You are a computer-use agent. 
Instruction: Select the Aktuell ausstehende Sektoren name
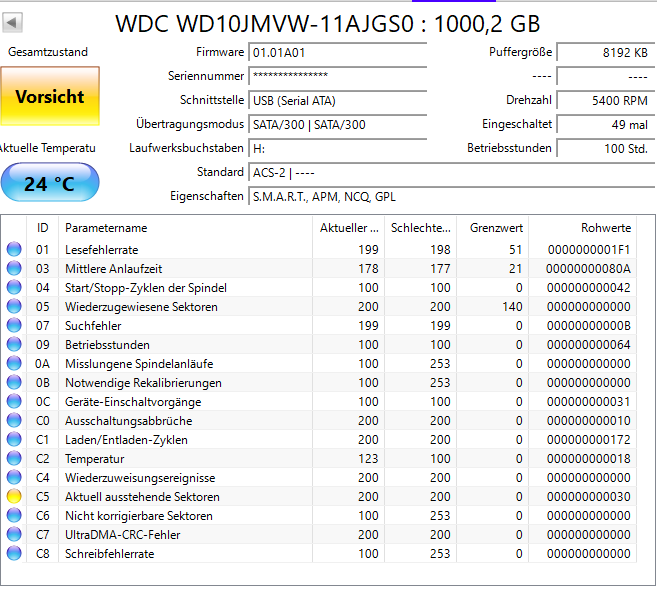tap(142, 497)
